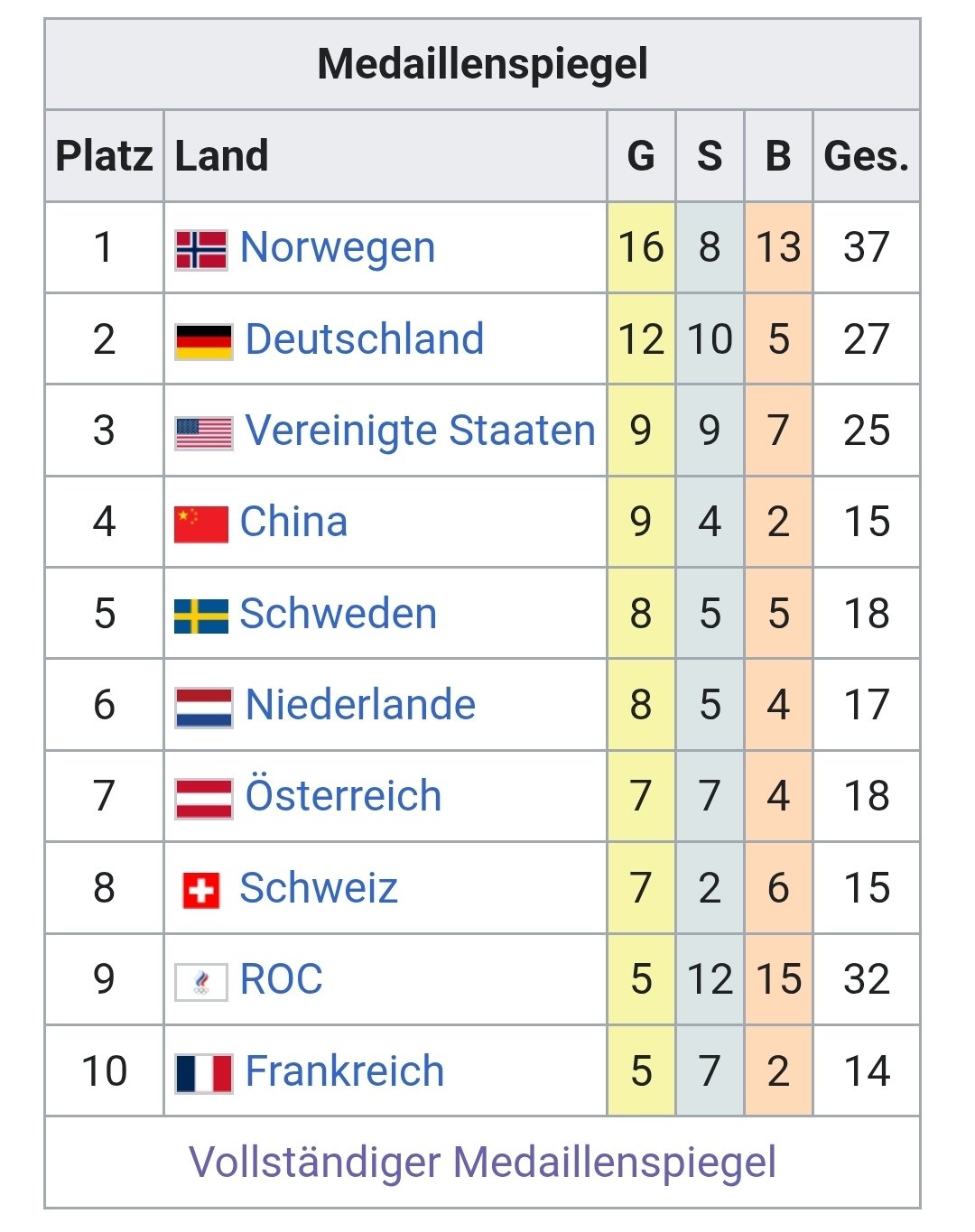Click the Ges. column header

(x=866, y=156)
